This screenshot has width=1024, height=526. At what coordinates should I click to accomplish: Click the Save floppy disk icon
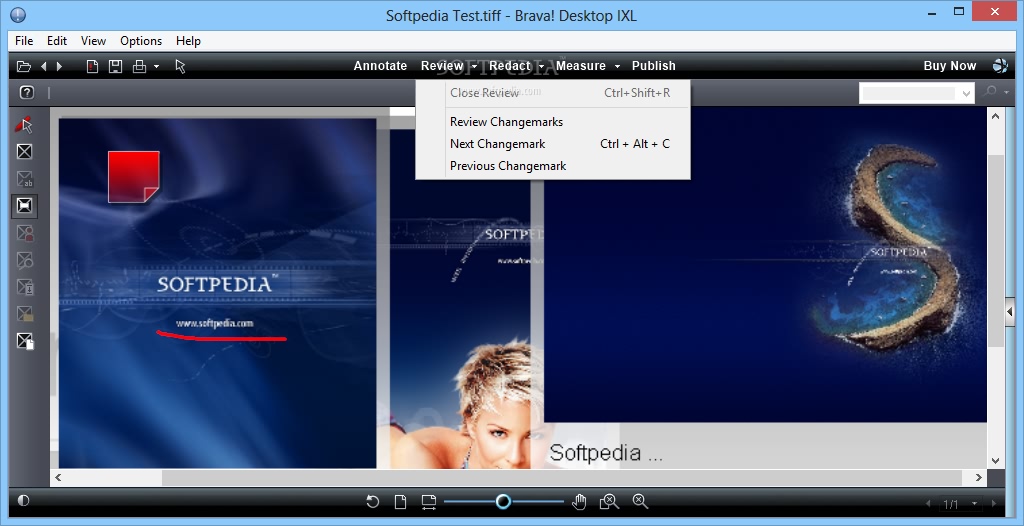(x=116, y=66)
